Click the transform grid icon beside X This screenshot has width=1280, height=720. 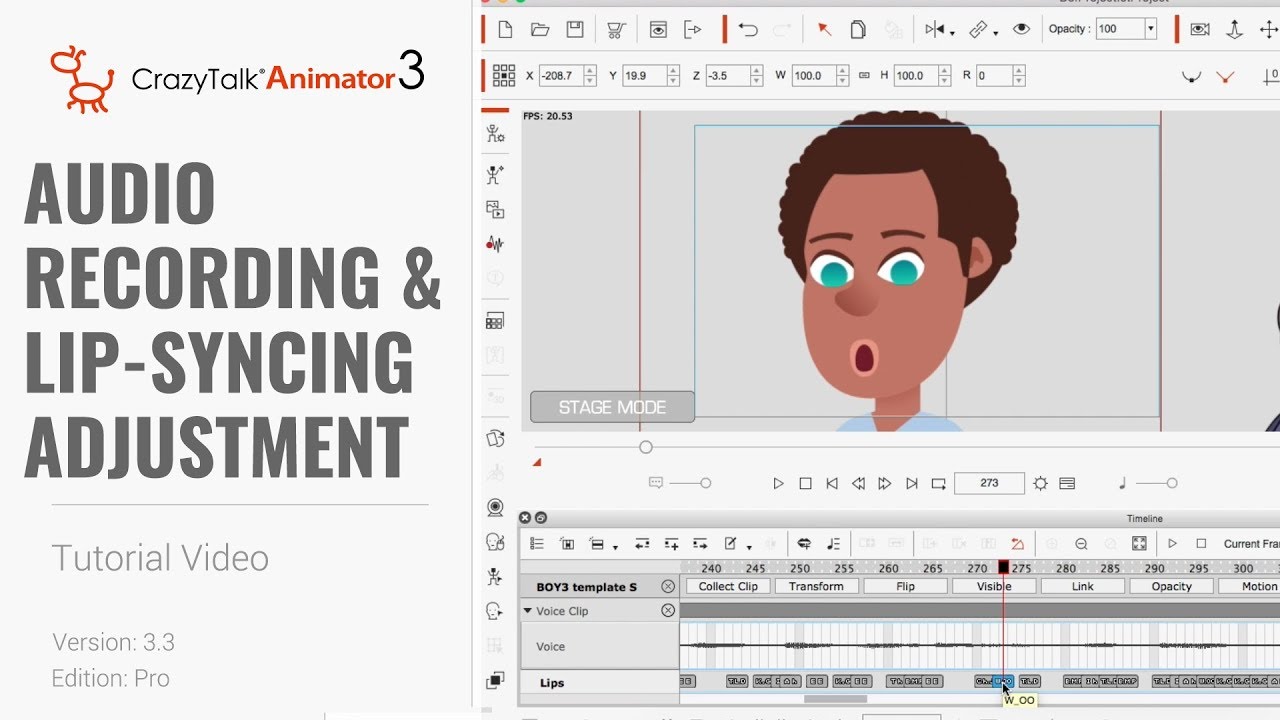click(504, 75)
